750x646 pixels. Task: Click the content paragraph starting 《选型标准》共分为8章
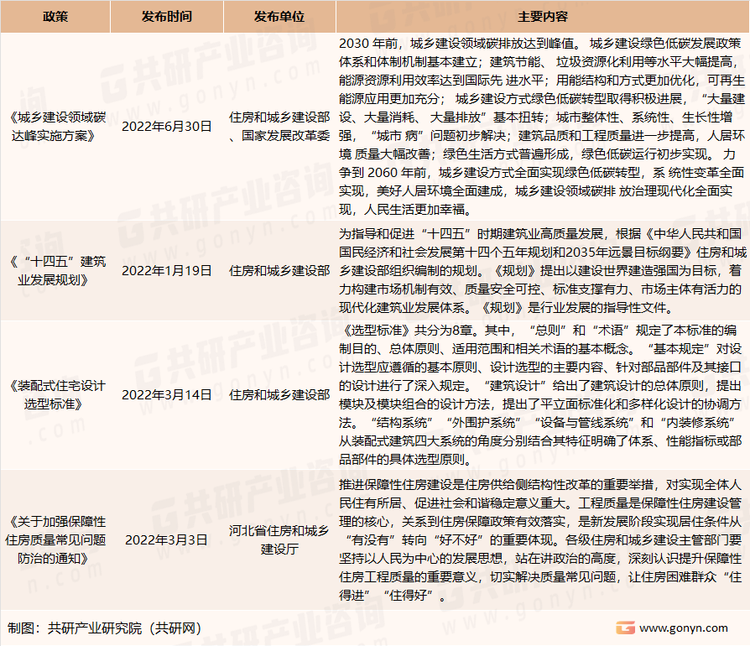542,395
